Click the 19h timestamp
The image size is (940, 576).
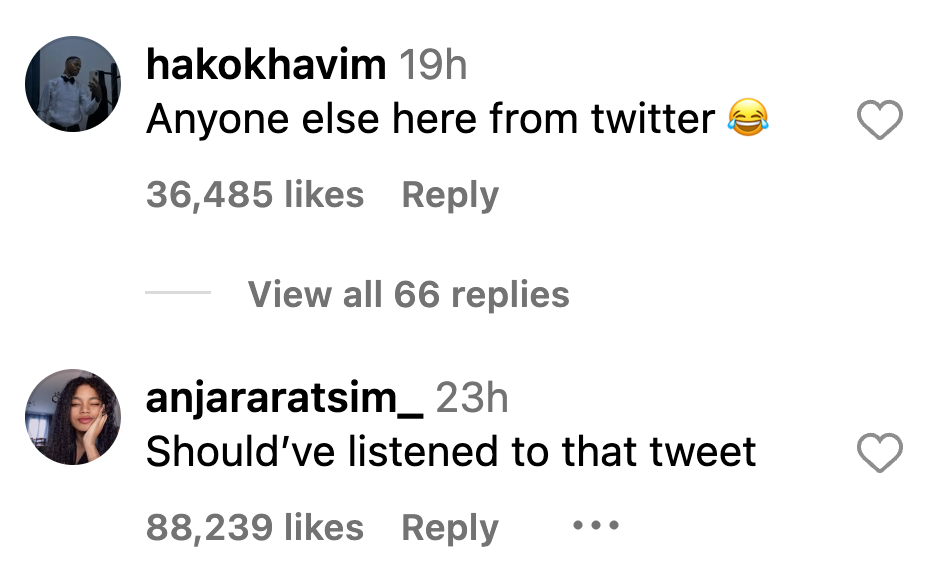(x=433, y=66)
